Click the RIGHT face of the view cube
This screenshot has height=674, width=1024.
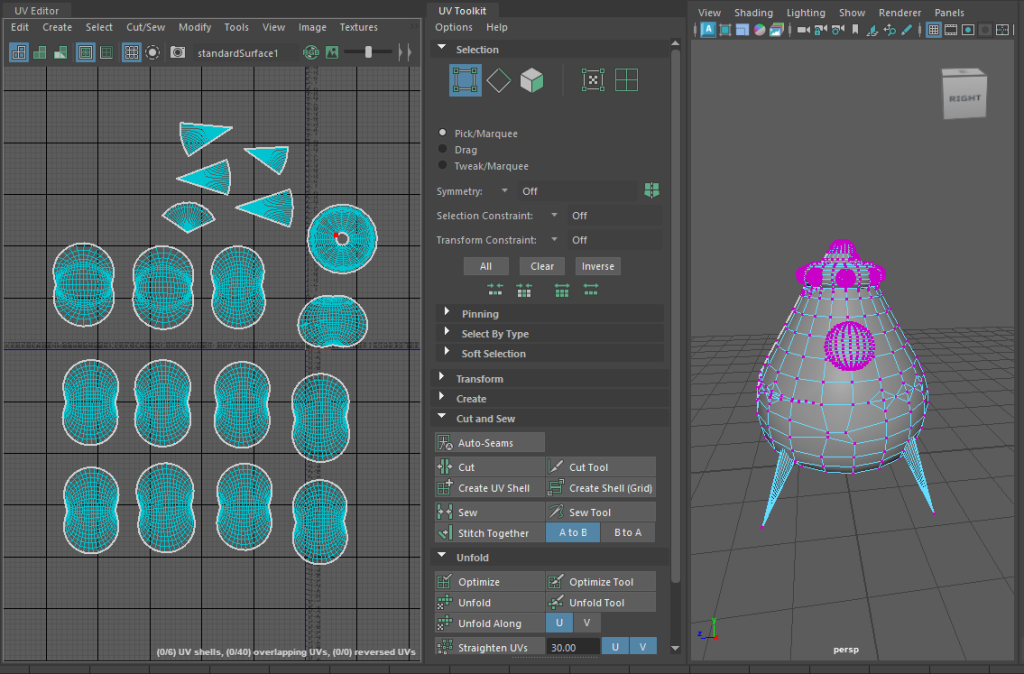(964, 98)
